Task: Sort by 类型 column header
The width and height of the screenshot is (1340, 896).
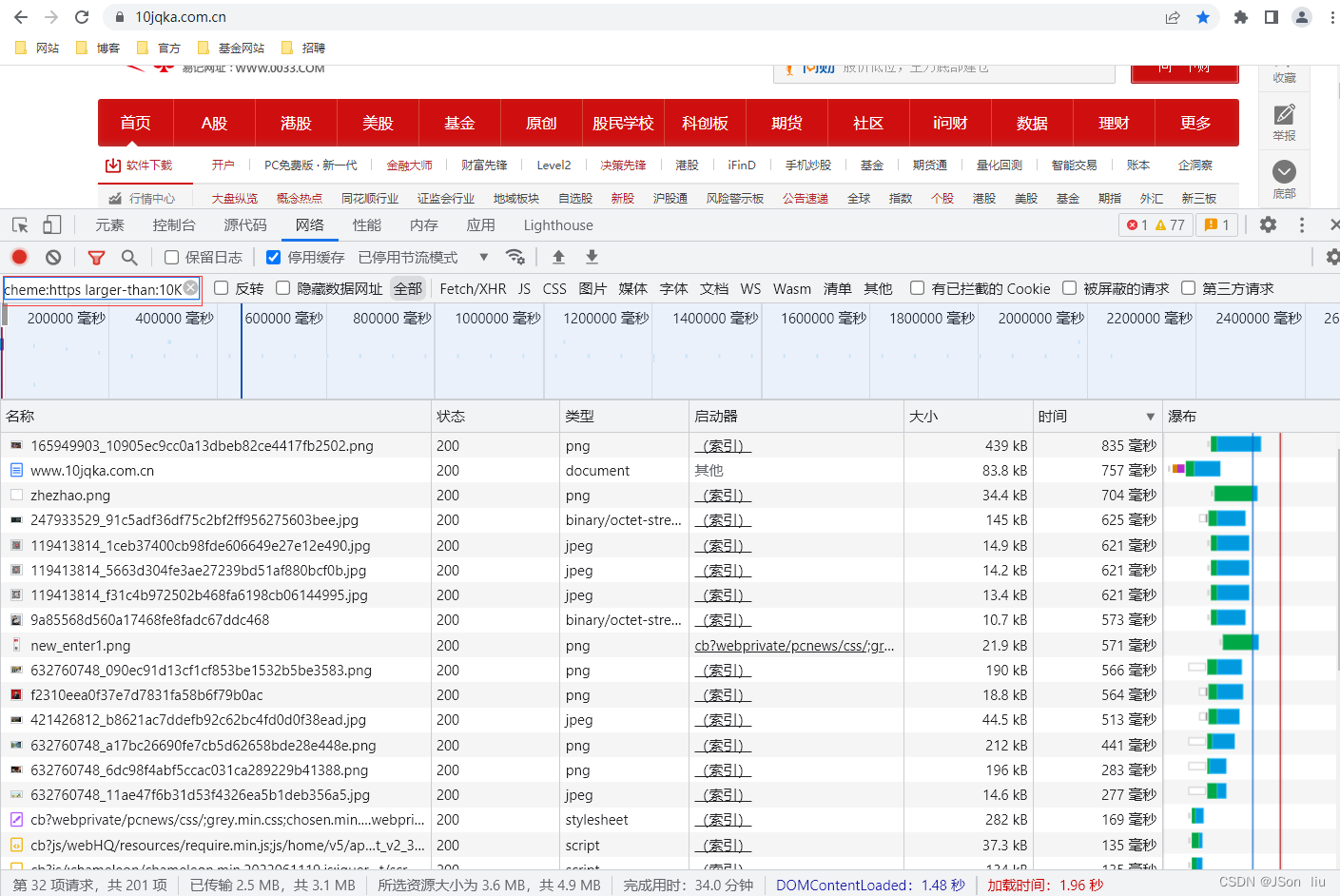Action: coord(624,416)
